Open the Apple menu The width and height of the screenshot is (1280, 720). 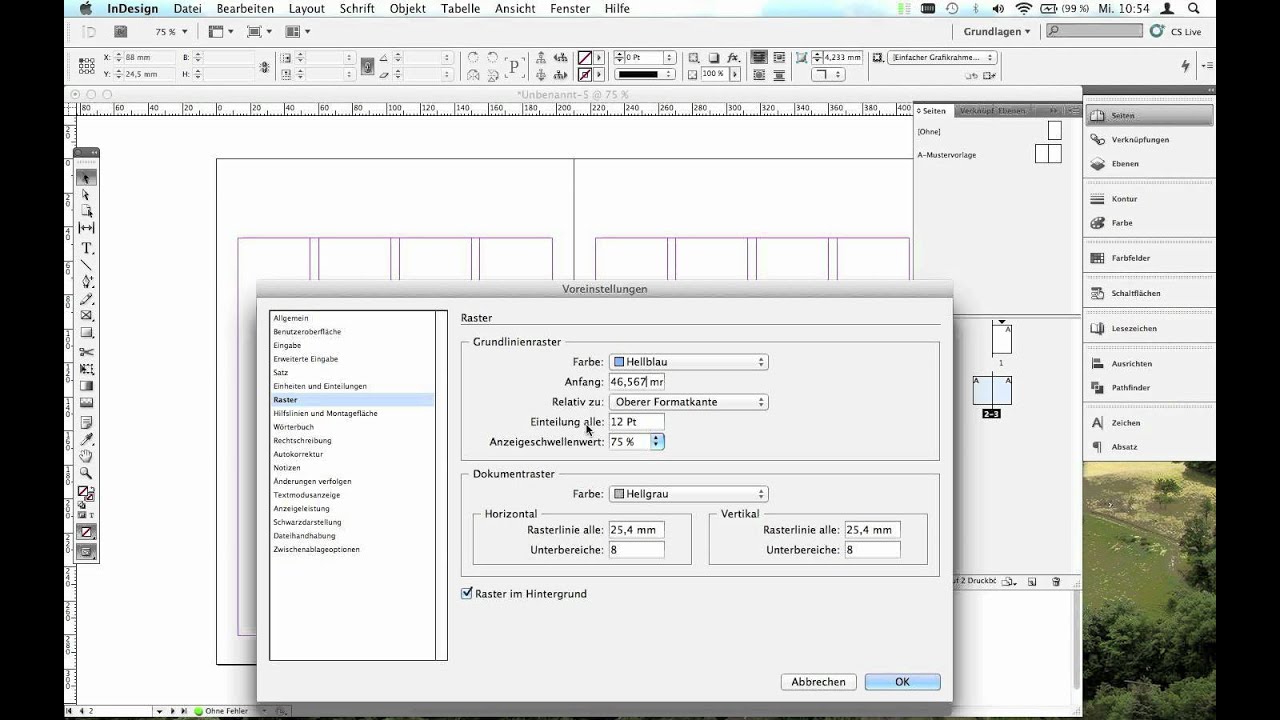click(x=85, y=8)
